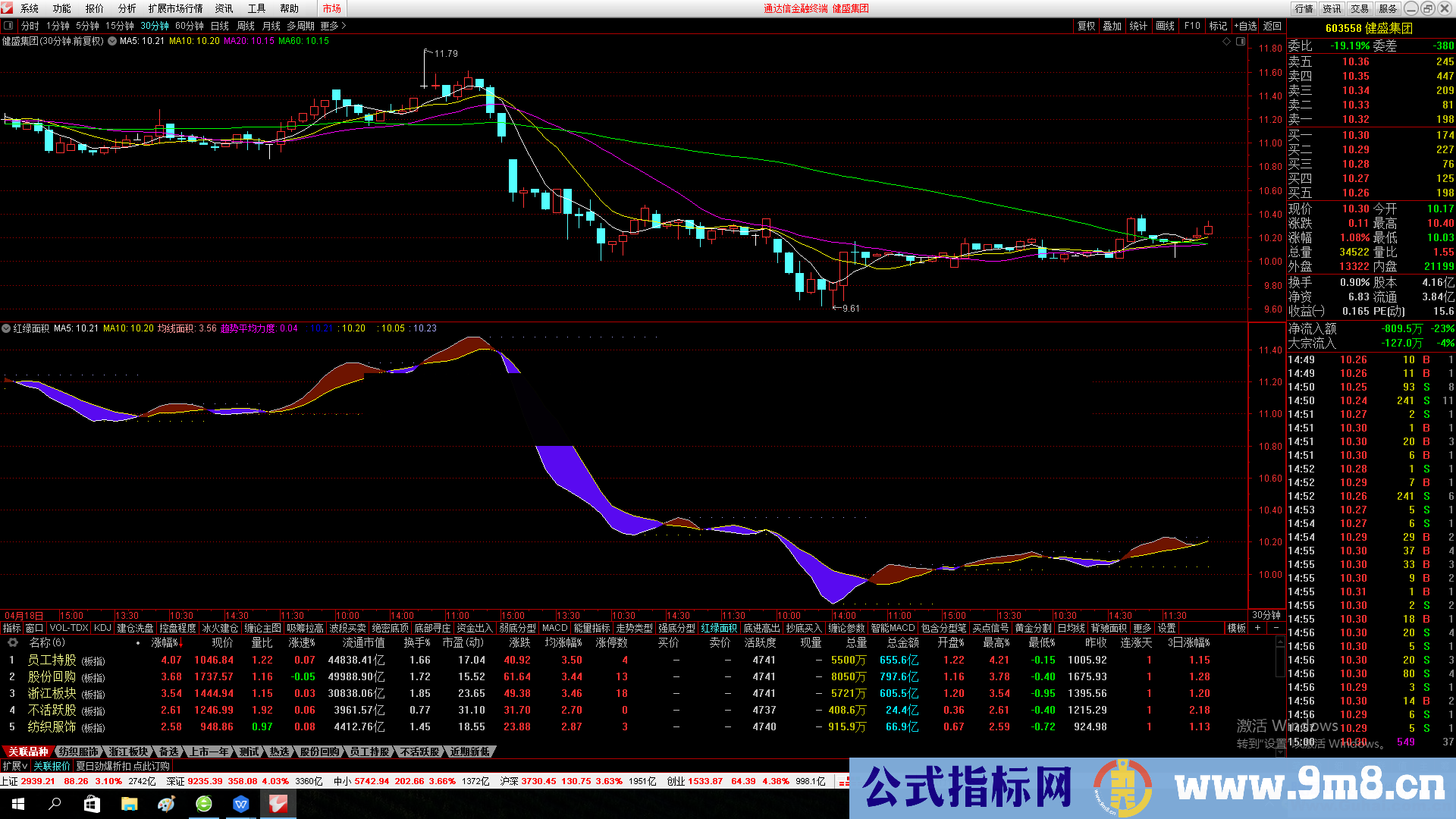The height and width of the screenshot is (819, 1456).
Task: Select the MACD indicator tab
Action: point(554,628)
